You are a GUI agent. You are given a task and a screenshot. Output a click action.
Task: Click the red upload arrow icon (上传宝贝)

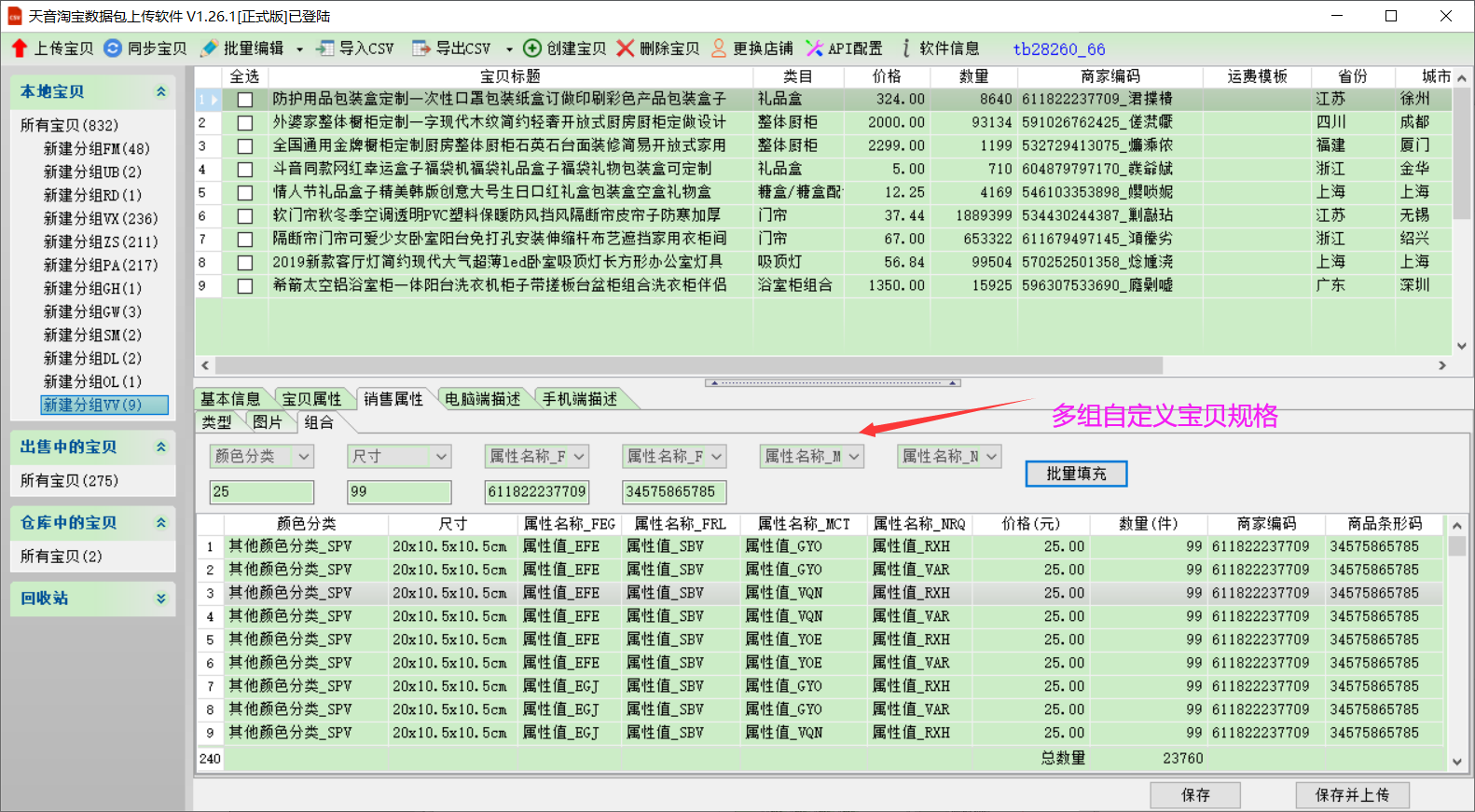point(20,48)
